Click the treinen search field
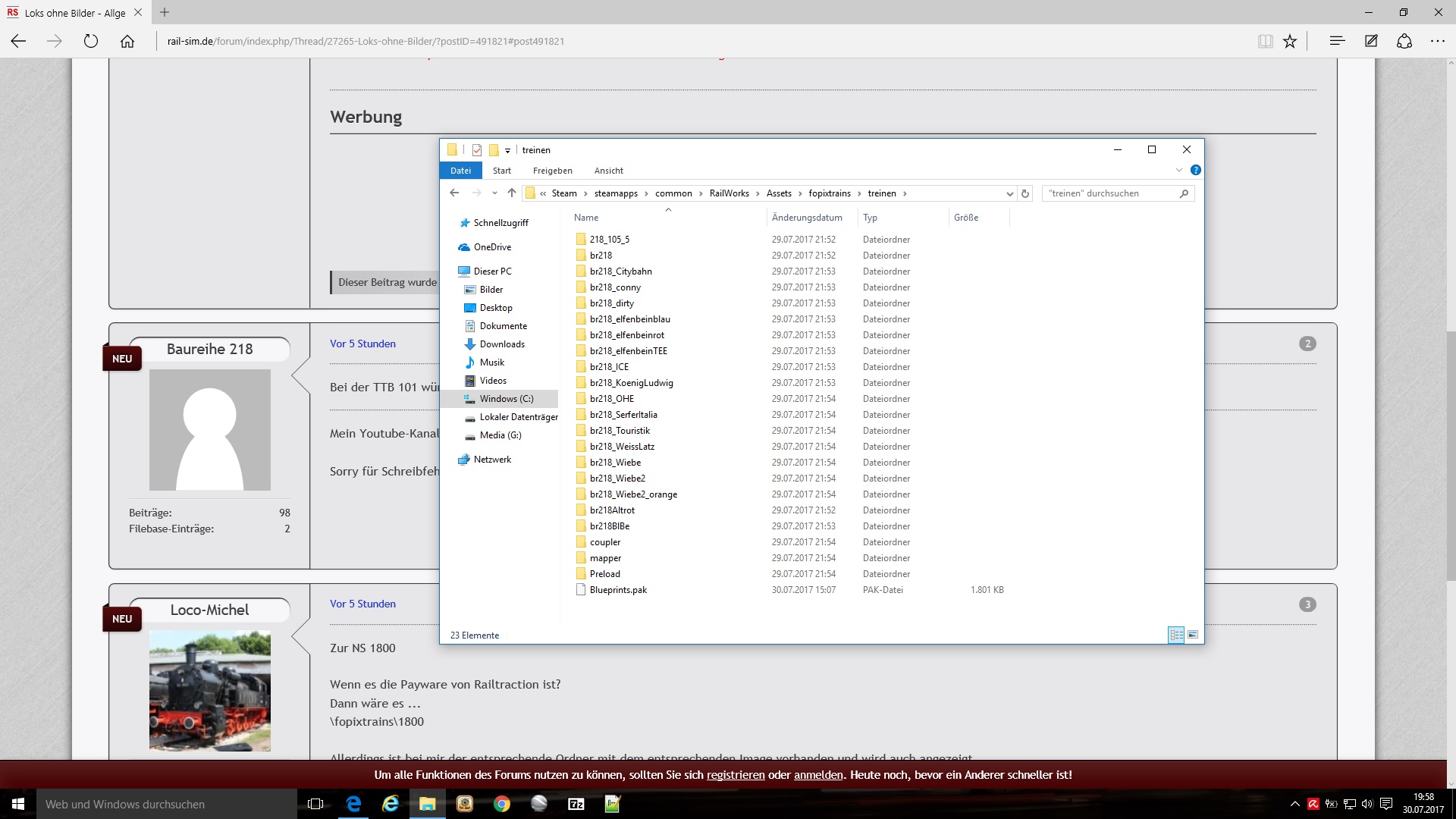1456x819 pixels. point(1111,193)
